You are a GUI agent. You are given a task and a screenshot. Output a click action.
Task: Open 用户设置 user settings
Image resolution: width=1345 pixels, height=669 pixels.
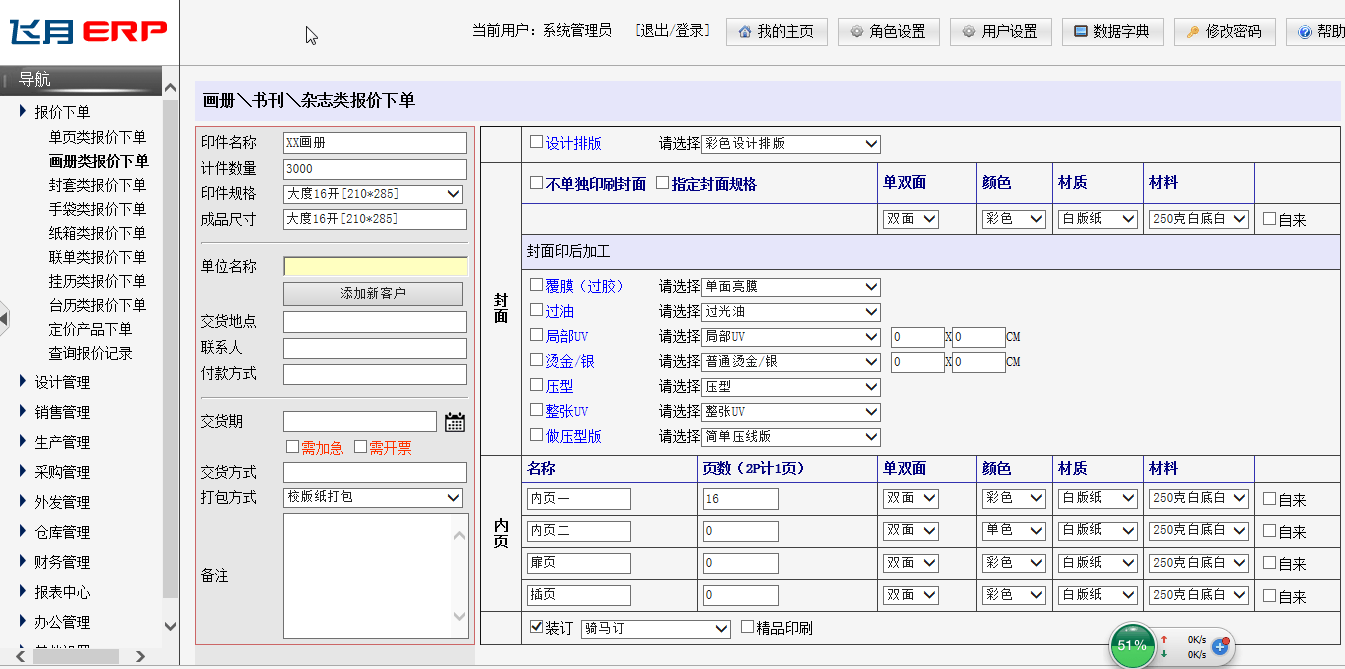click(x=1000, y=32)
